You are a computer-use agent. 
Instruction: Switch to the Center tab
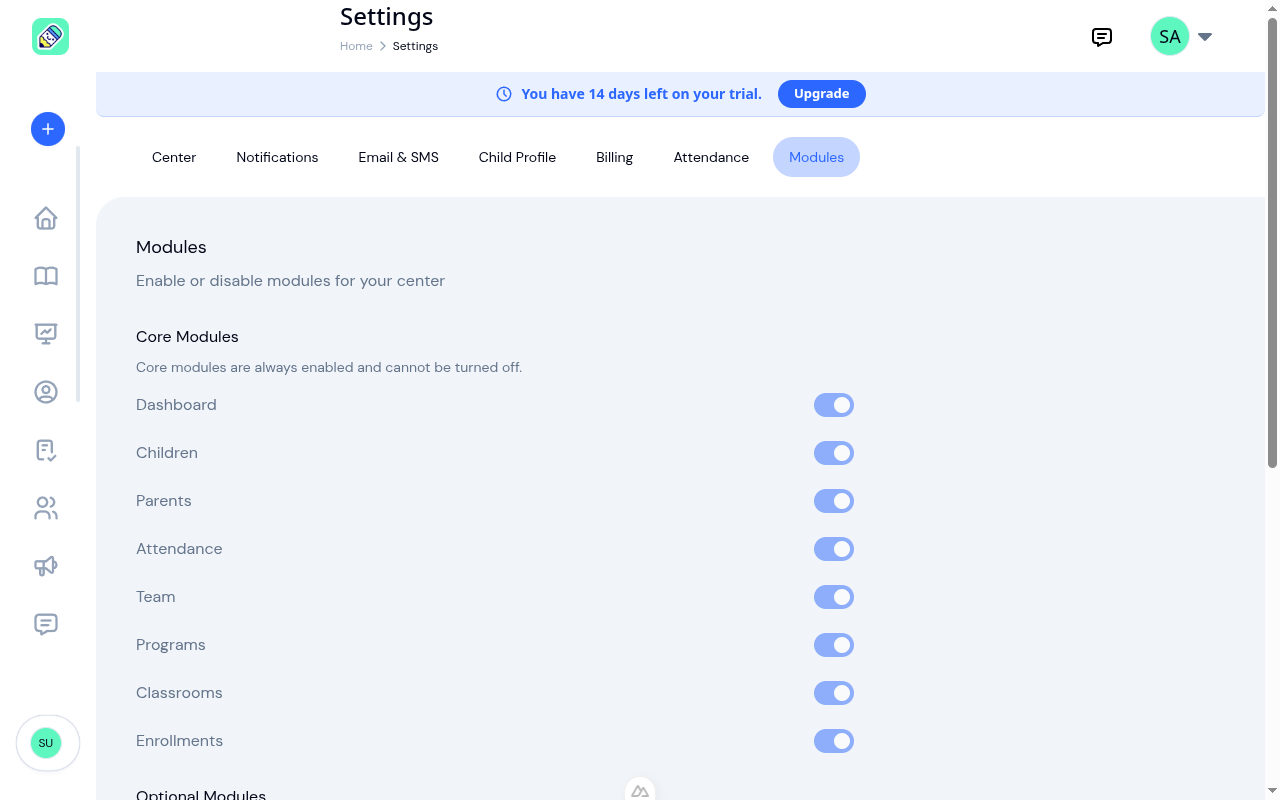coord(174,157)
